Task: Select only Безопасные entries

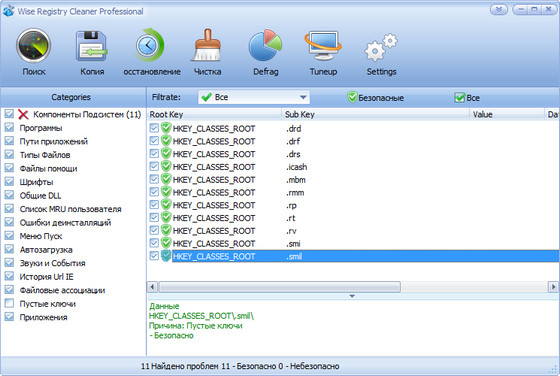Action: 375,97
